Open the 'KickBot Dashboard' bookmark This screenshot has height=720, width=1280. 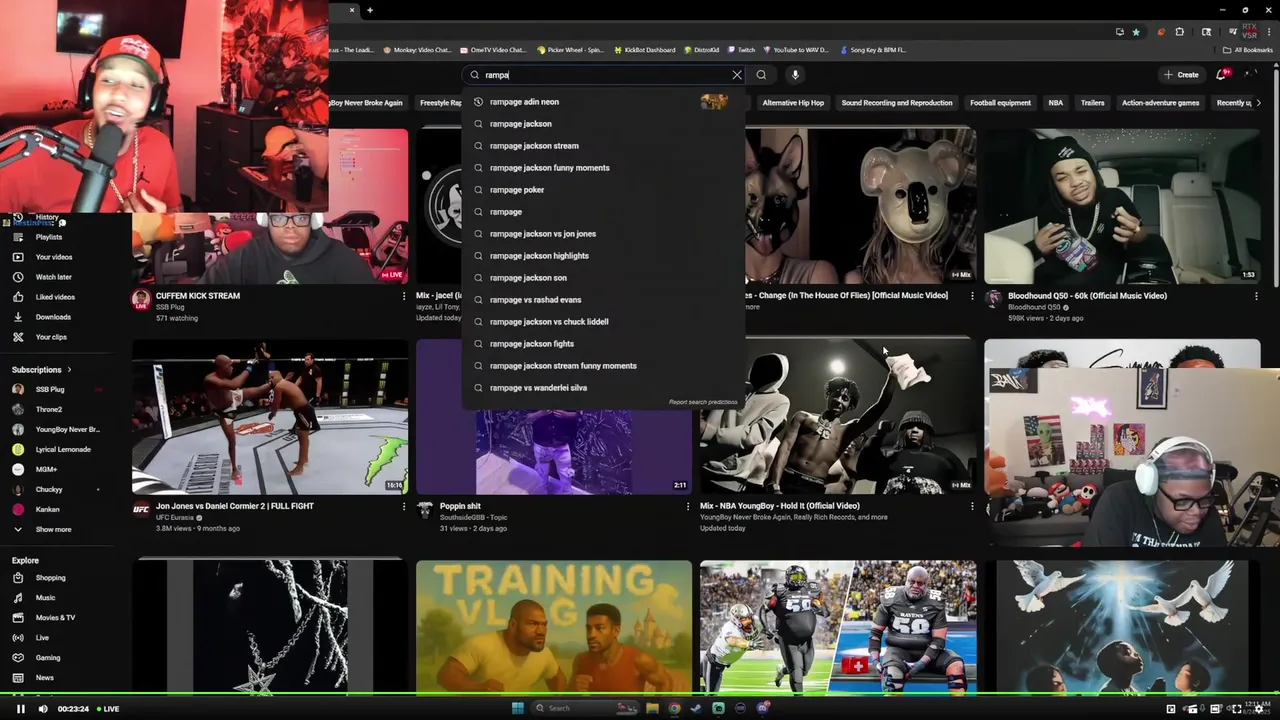645,50
